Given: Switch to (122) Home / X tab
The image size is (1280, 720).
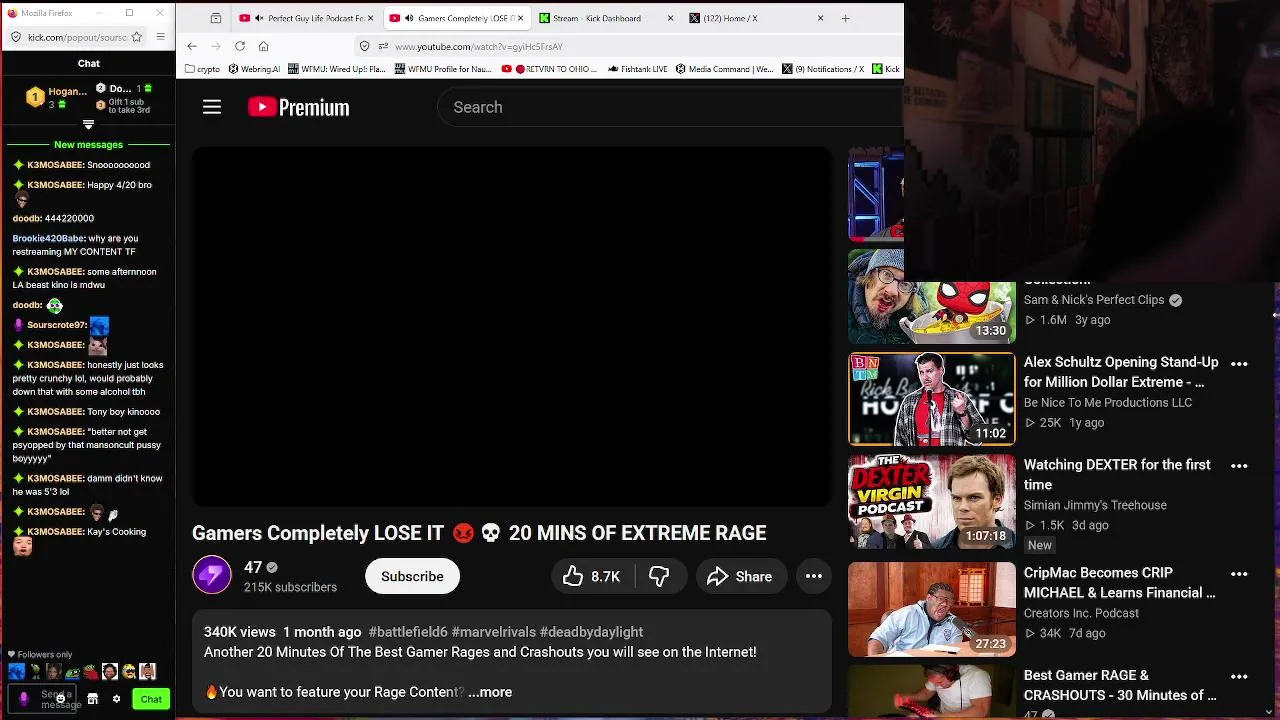Looking at the screenshot, I should click(x=756, y=18).
